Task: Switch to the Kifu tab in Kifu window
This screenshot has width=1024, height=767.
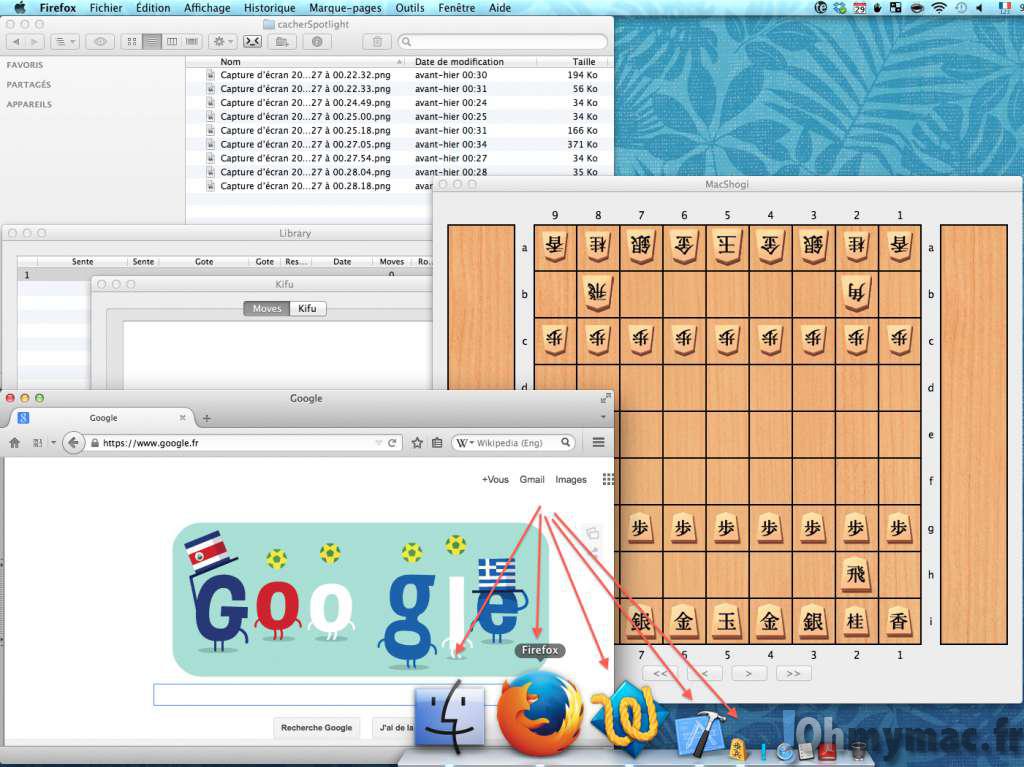Action: [x=308, y=308]
